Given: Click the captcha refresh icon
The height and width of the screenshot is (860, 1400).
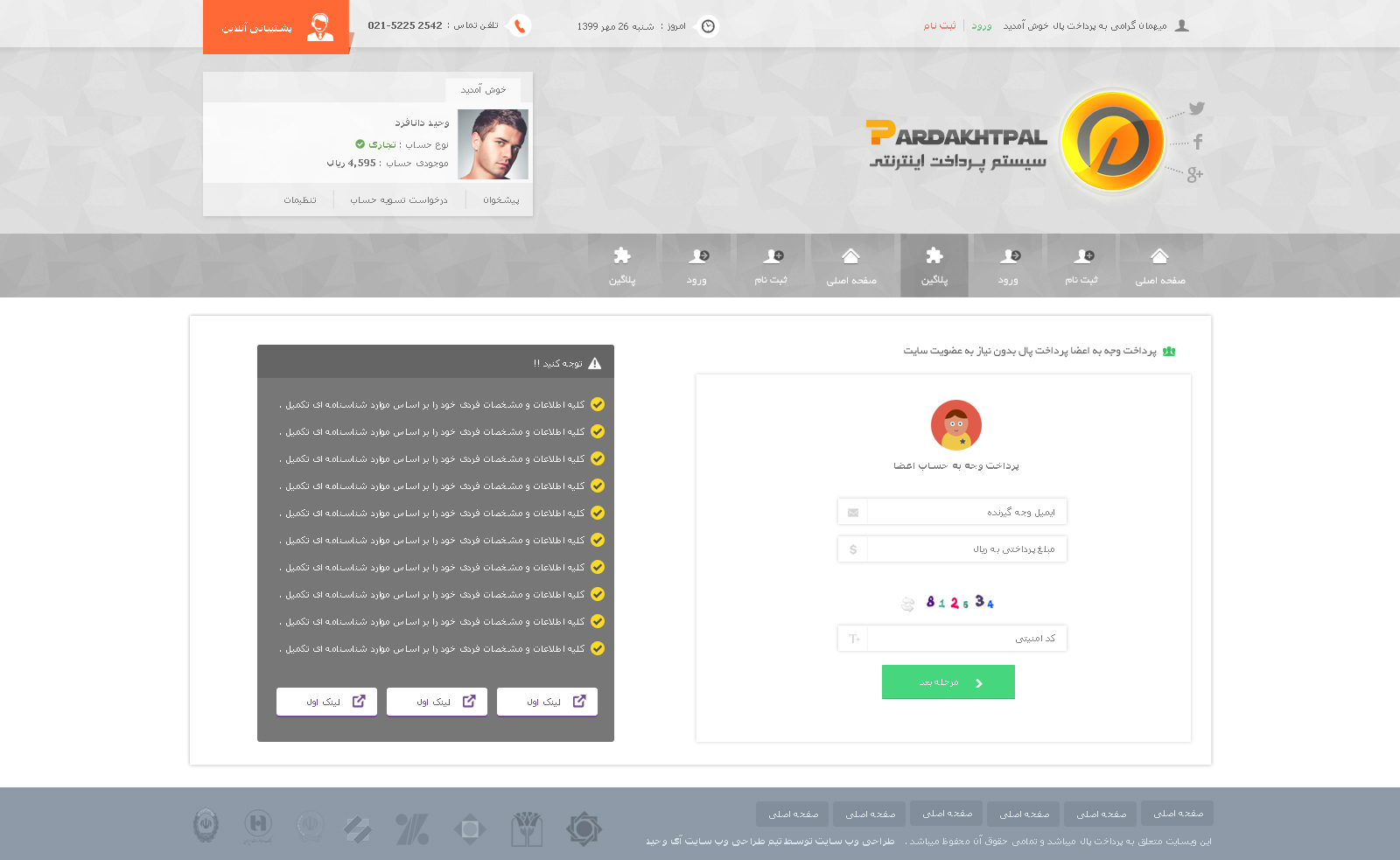Looking at the screenshot, I should click(x=907, y=604).
